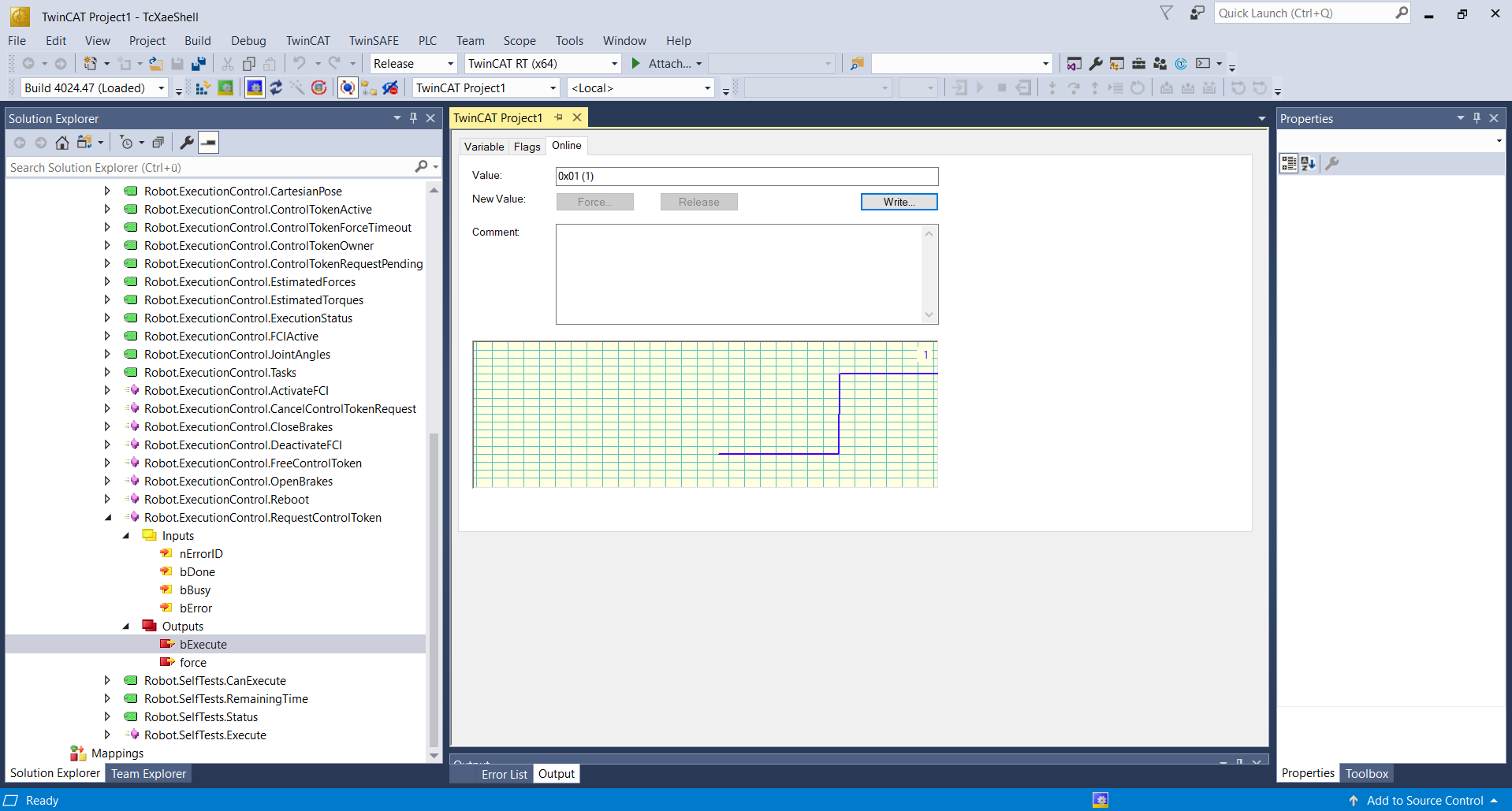Click the Save All toolbar icon
This screenshot has width=1512, height=811.
point(199,64)
